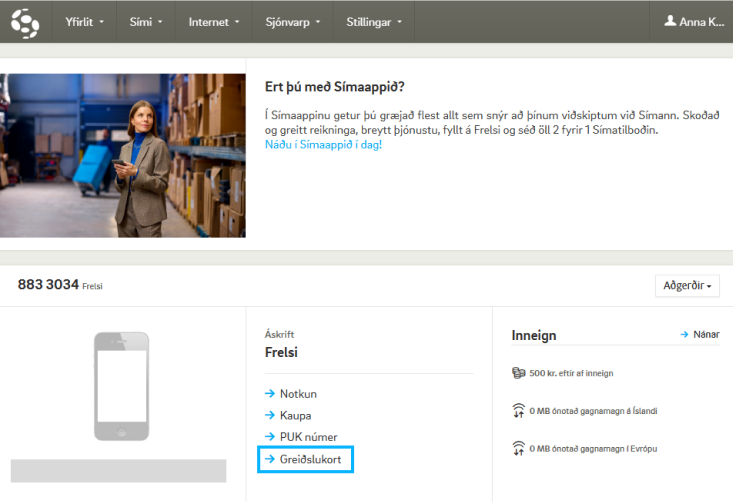733x502 pixels.
Task: Click the grey phone device image
Action: point(122,386)
